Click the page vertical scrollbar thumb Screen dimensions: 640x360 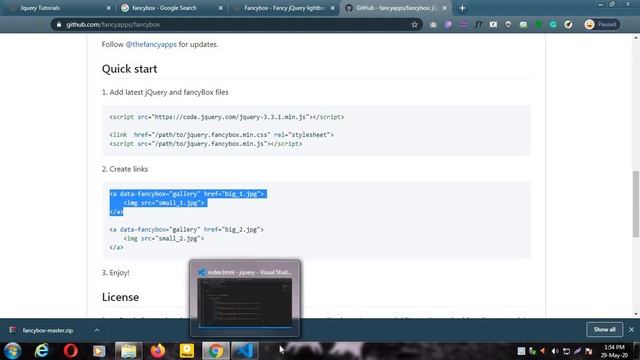pyautogui.click(x=636, y=204)
